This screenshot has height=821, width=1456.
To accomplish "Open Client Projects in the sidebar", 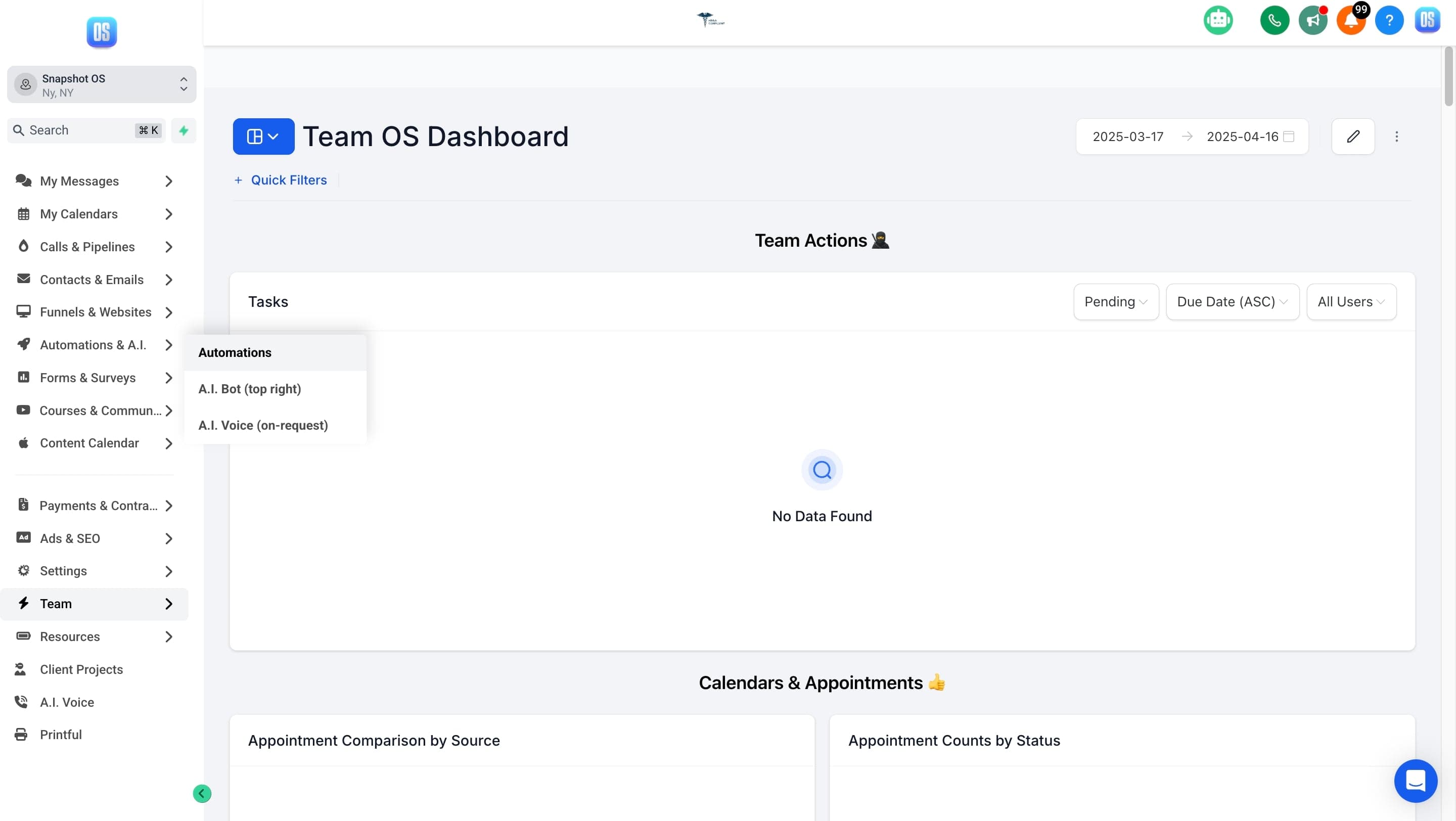I will click(94, 669).
